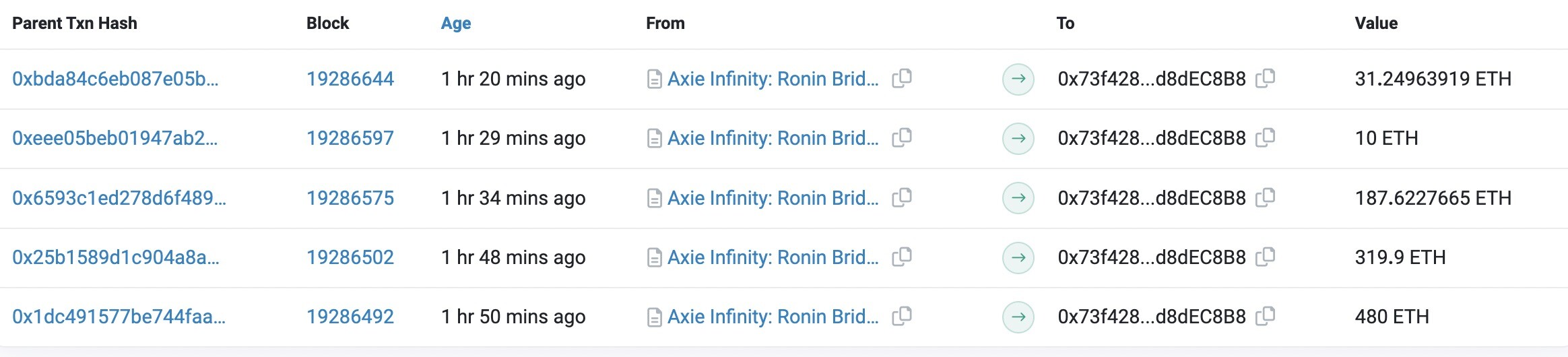Image resolution: width=1568 pixels, height=357 pixels.
Task: Copy To address in the 10 ETH row
Action: click(x=1266, y=137)
